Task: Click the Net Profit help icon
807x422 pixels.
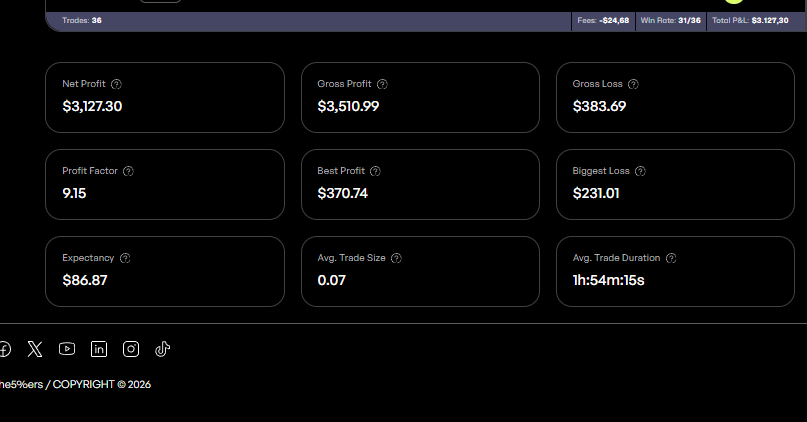Action: tap(116, 84)
